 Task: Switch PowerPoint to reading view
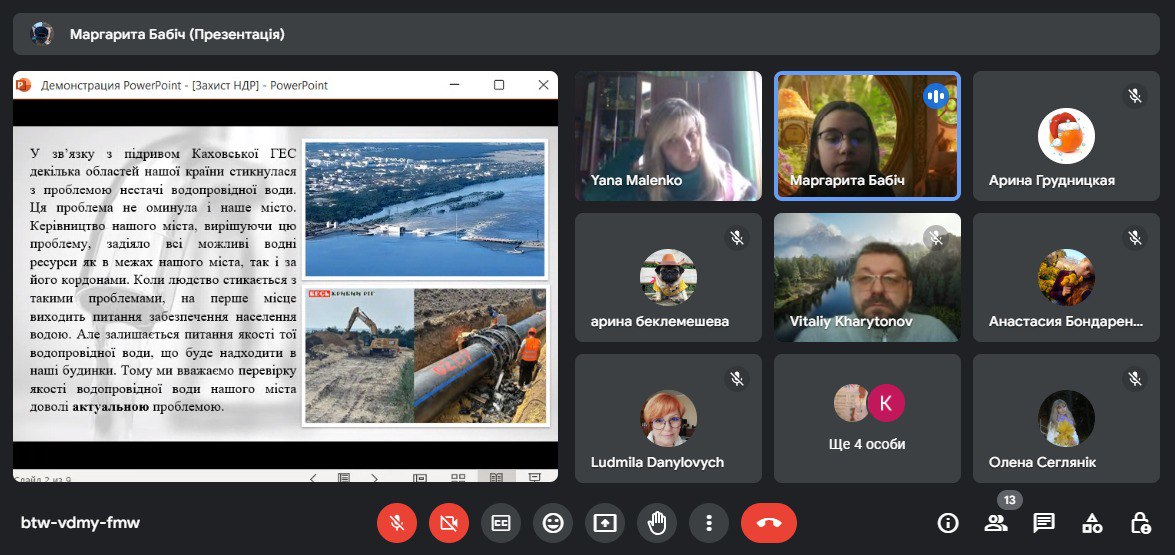click(495, 478)
